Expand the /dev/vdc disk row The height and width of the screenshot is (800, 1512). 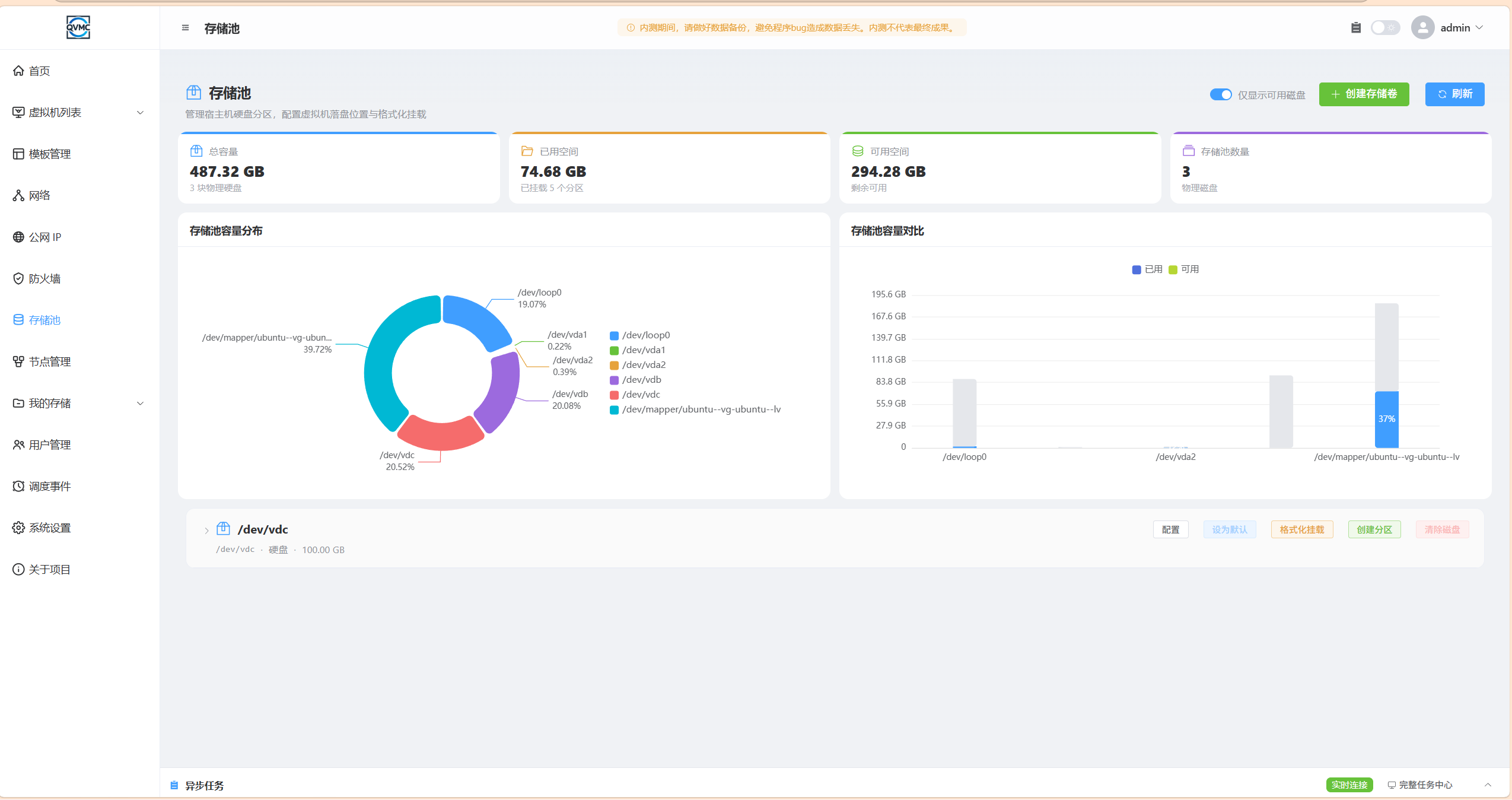[x=206, y=531]
